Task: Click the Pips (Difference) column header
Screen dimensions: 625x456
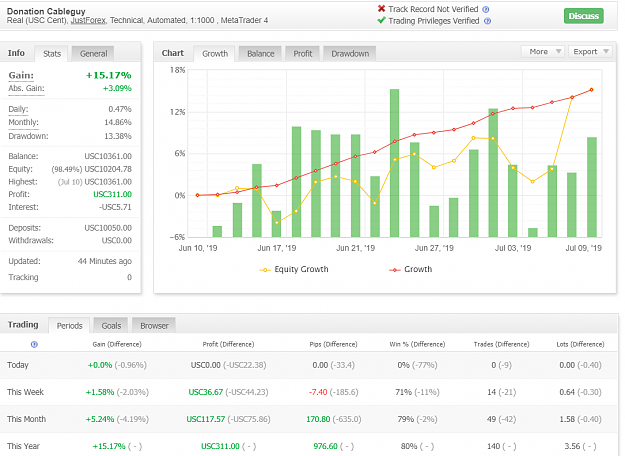Action: click(x=333, y=344)
